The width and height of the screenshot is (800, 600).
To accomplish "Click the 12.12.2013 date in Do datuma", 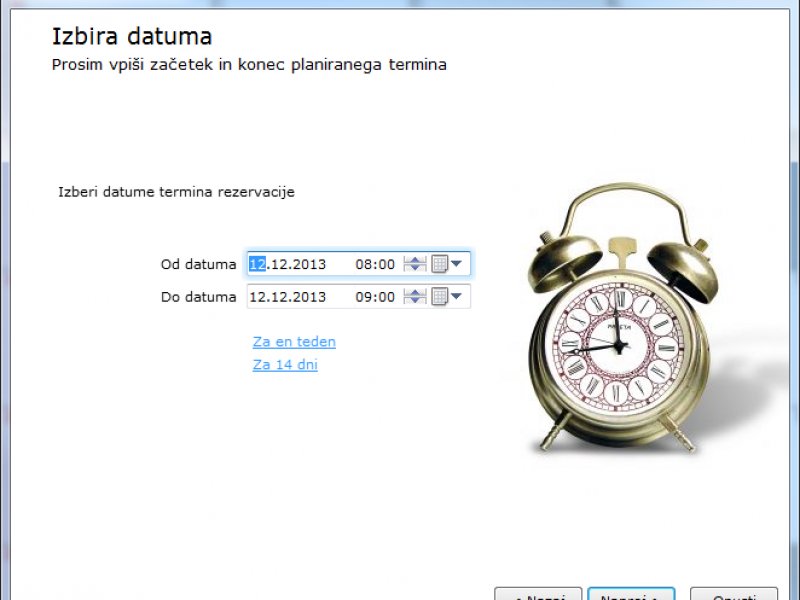I will (287, 297).
